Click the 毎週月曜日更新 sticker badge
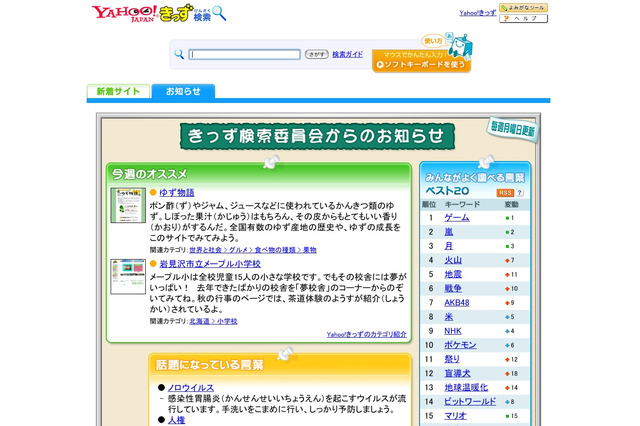Screen dimensions: 640x426 (513, 129)
